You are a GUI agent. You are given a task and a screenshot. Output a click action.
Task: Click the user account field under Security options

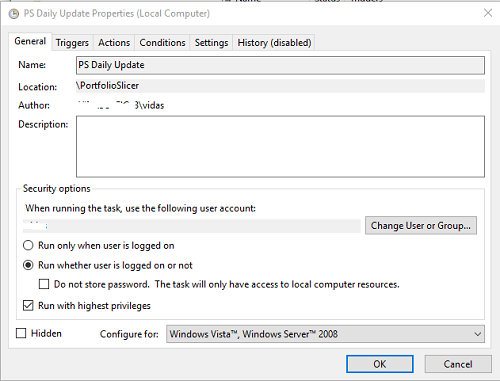pyautogui.click(x=192, y=226)
